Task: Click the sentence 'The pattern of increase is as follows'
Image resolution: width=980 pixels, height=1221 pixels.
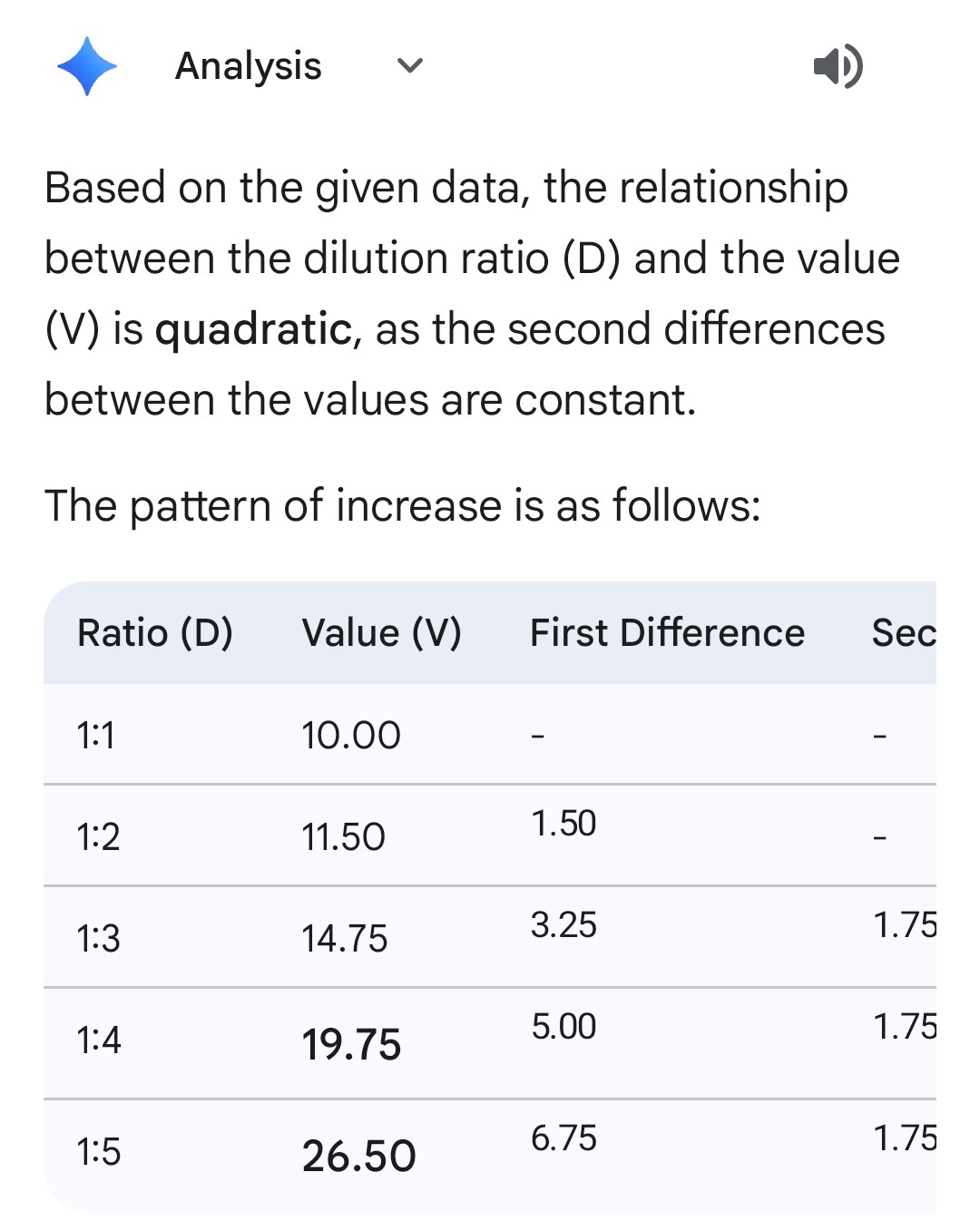Action: click(x=402, y=505)
